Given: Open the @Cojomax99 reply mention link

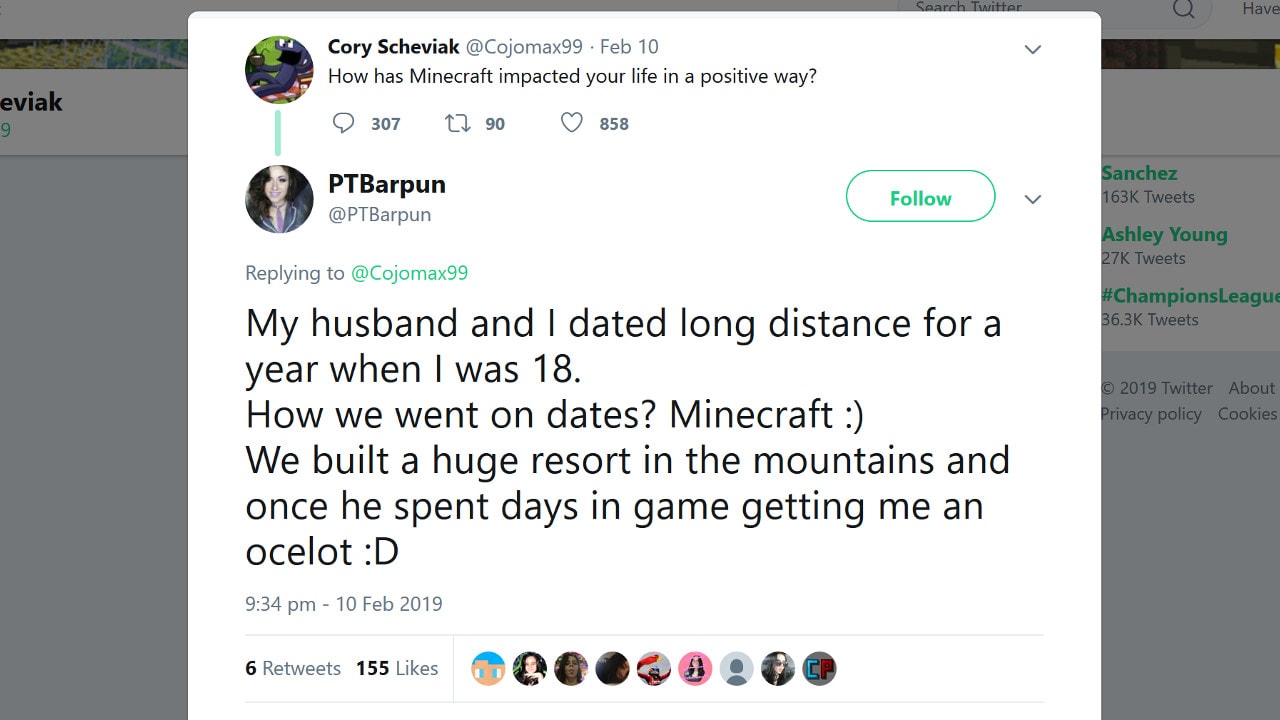Looking at the screenshot, I should pyautogui.click(x=409, y=273).
